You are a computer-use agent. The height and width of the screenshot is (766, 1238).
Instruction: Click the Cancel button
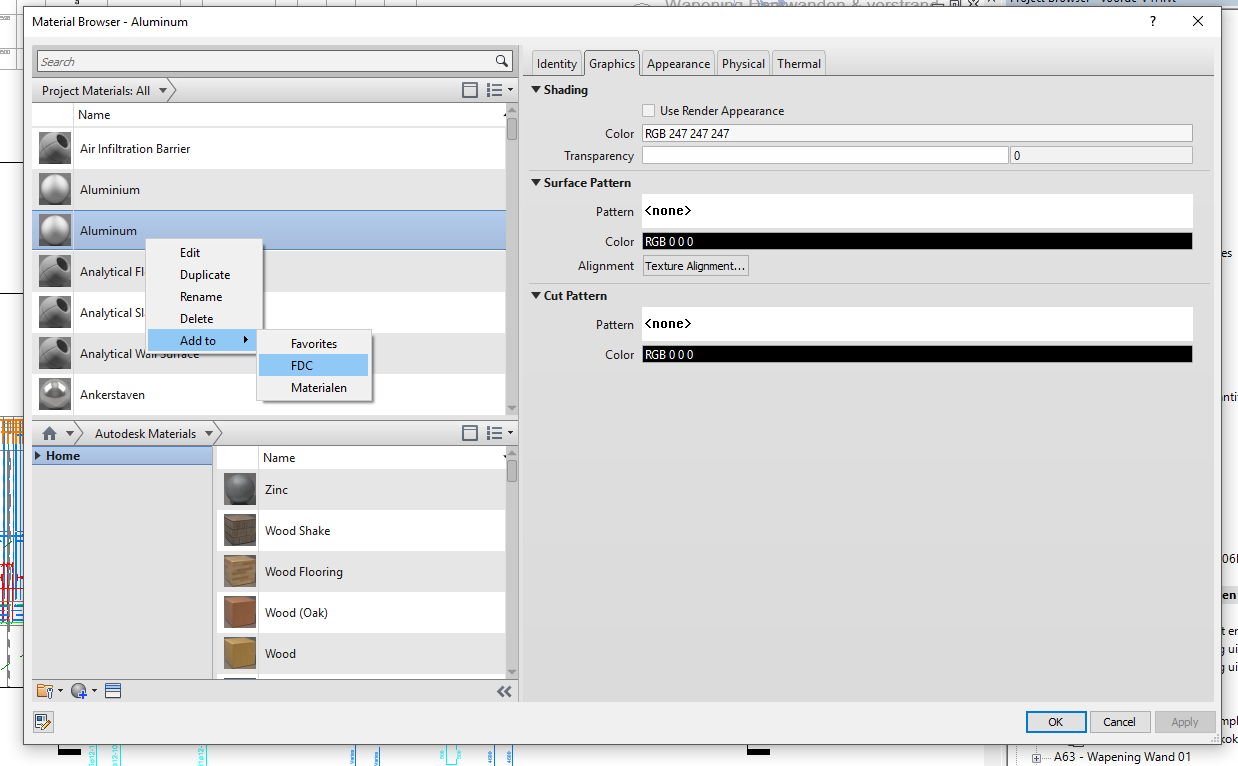tap(1119, 721)
